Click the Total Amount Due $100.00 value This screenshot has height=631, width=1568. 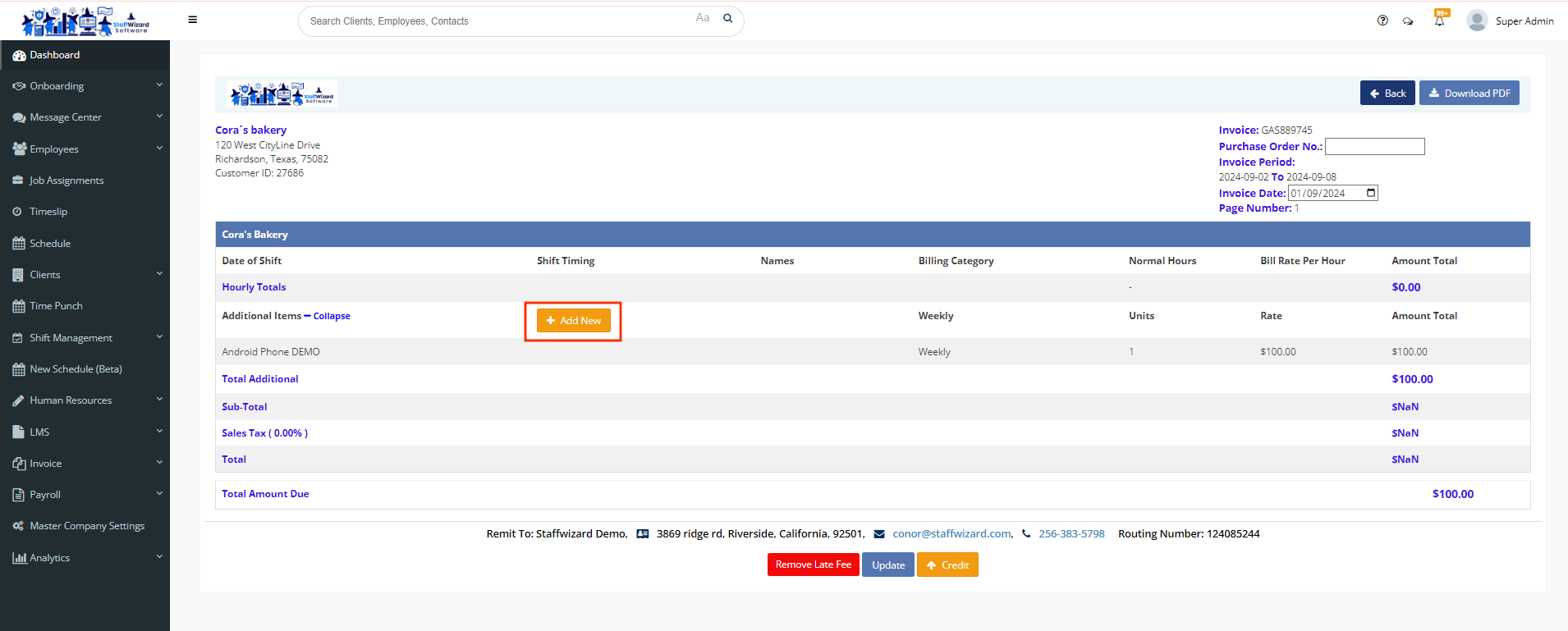point(1453,494)
